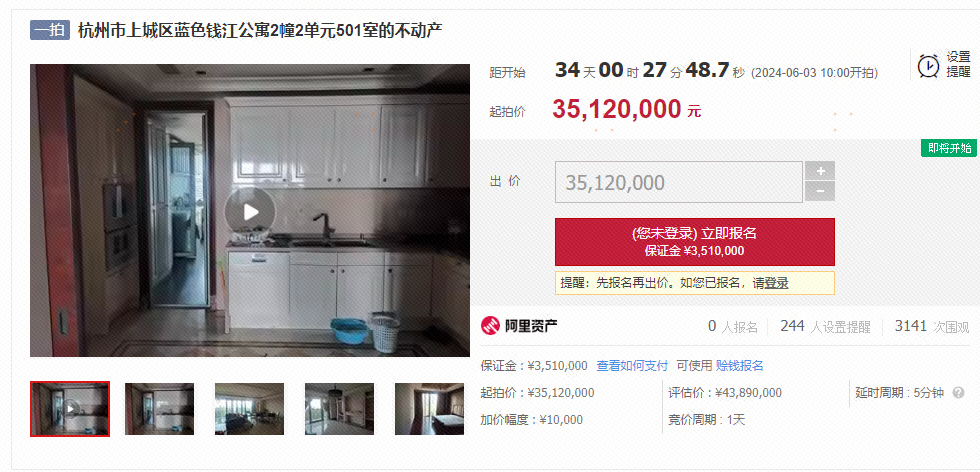Click the 即将开始 status tag
Screen dimensions: 980x472
(x=949, y=148)
